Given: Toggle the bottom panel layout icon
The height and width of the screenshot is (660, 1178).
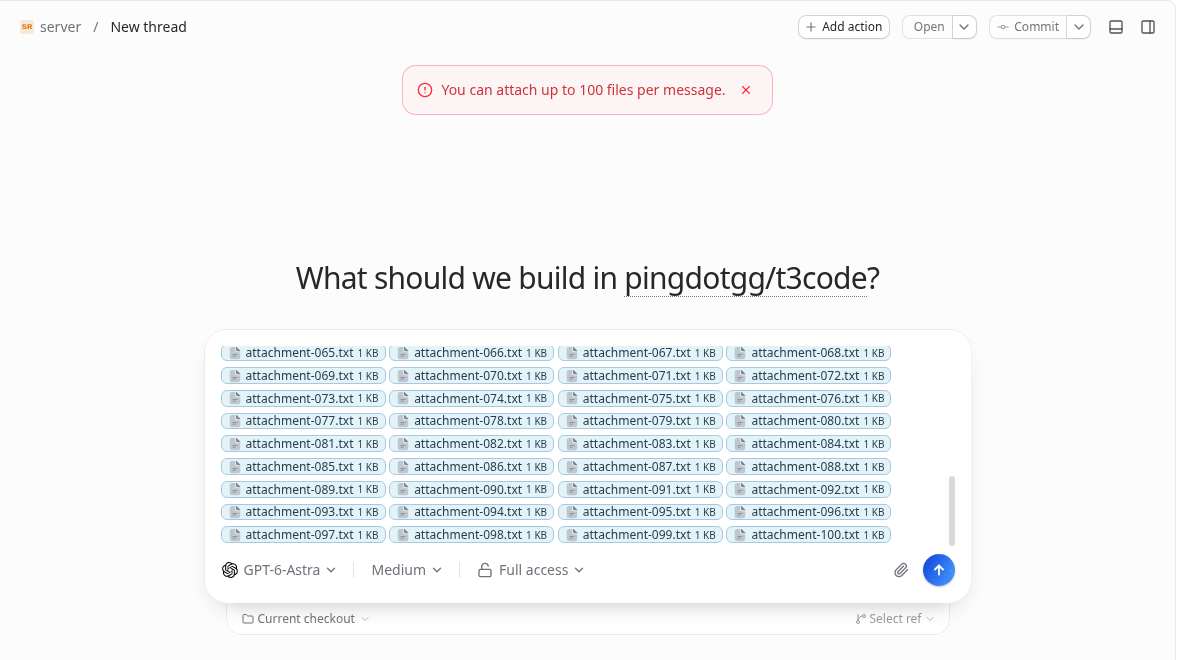Looking at the screenshot, I should point(1116,27).
